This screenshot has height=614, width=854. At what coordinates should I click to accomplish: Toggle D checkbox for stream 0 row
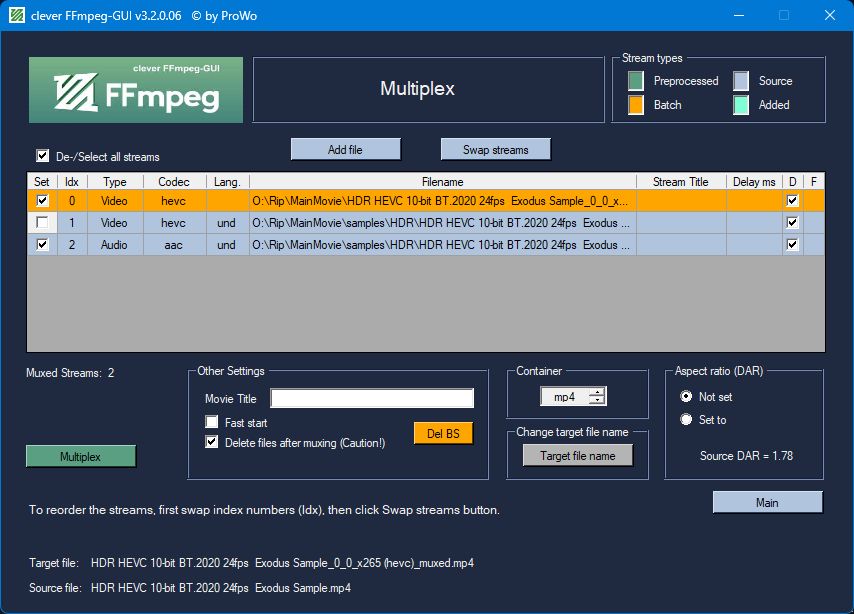click(792, 200)
